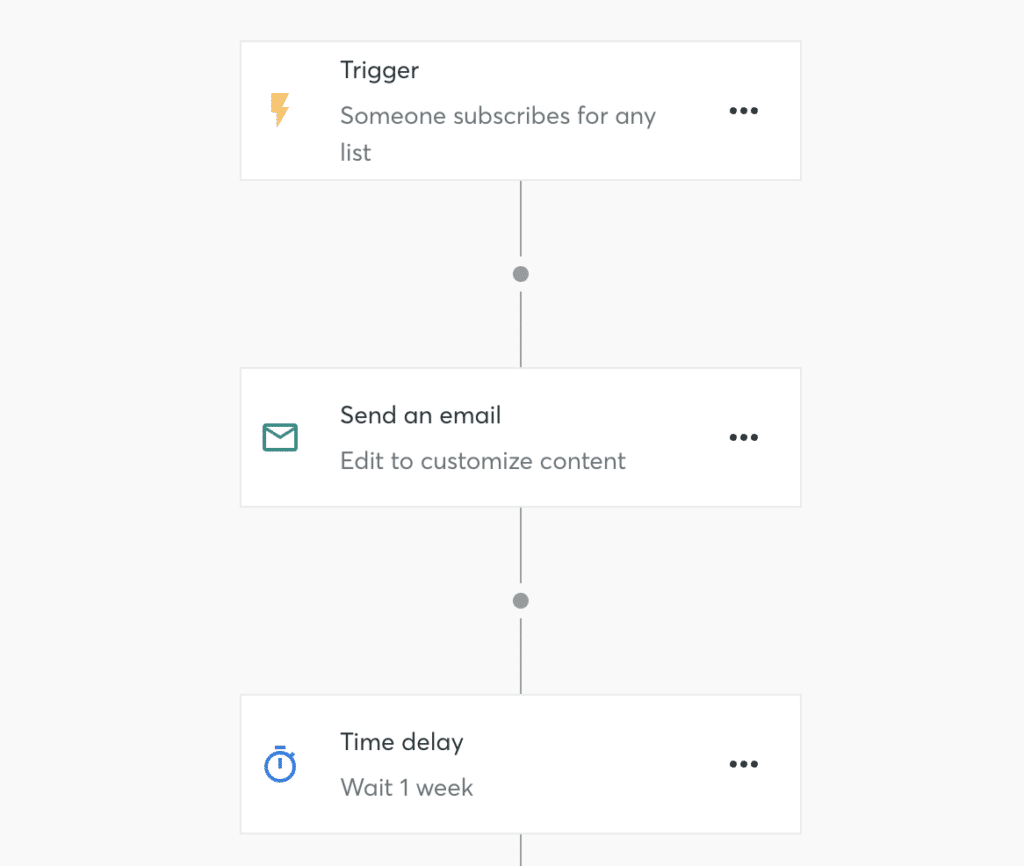This screenshot has width=1024, height=866.
Task: Select the 'Wait 1 week' text
Action: pyautogui.click(x=406, y=787)
